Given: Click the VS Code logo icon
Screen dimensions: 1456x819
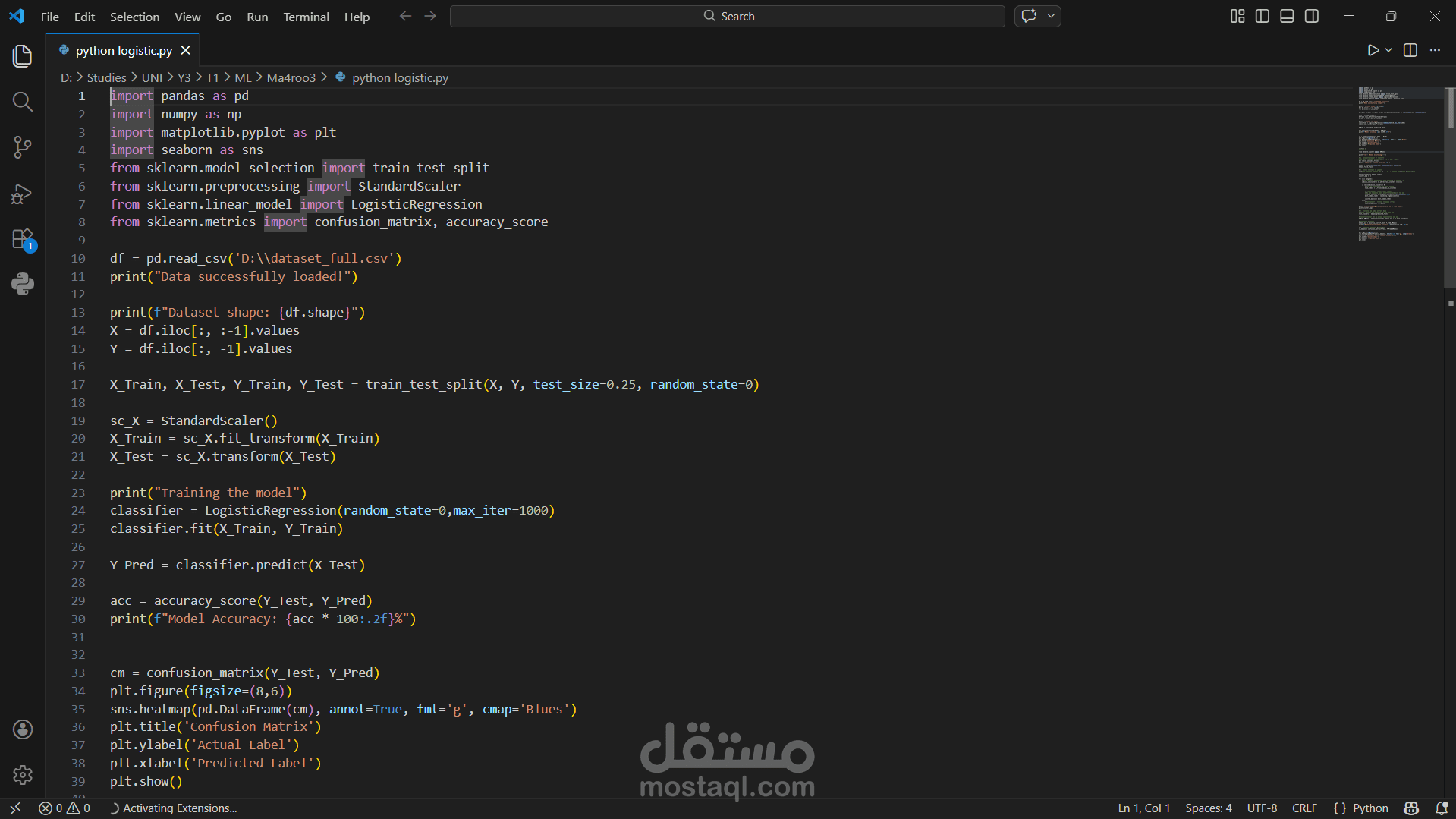Looking at the screenshot, I should click(17, 16).
